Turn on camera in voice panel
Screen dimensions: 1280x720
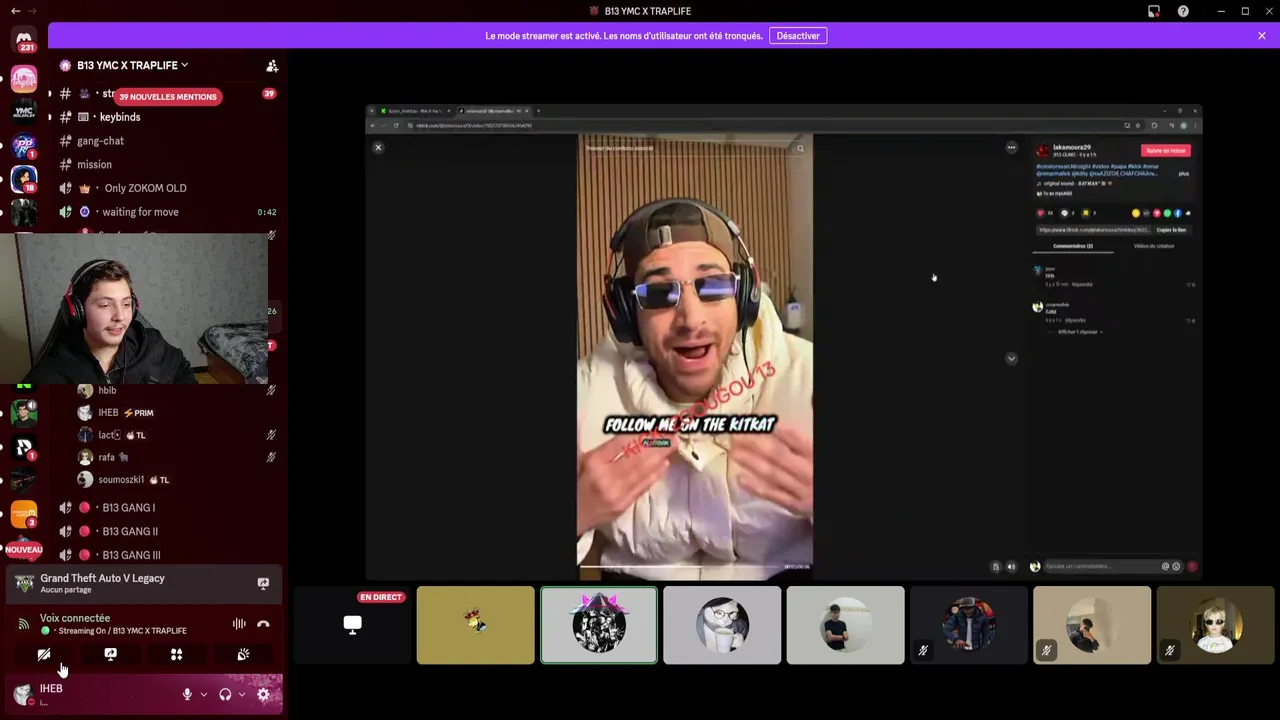point(44,655)
